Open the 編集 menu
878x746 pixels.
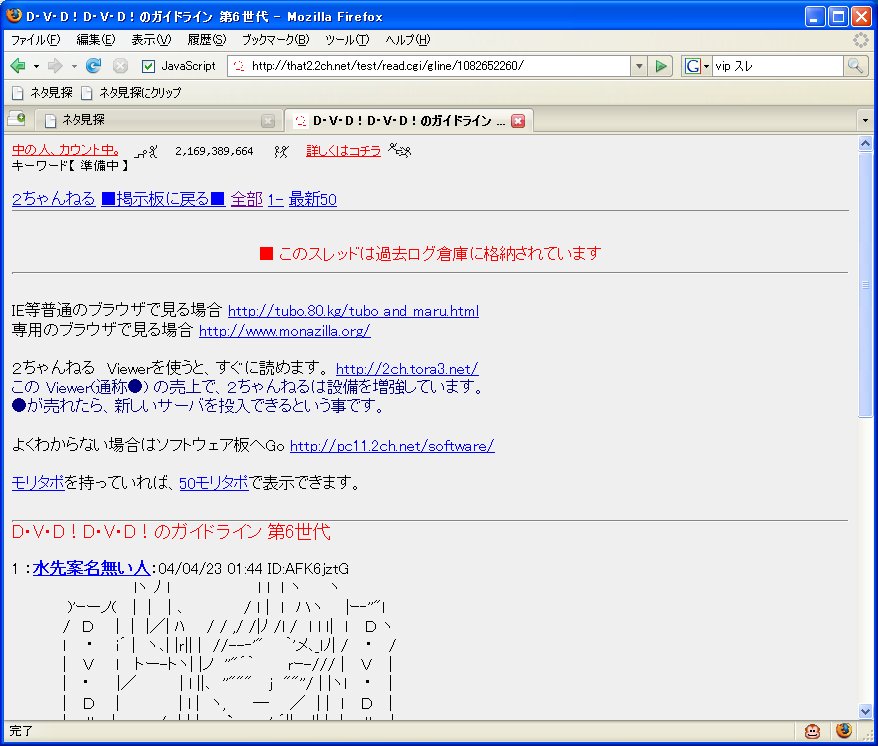96,40
